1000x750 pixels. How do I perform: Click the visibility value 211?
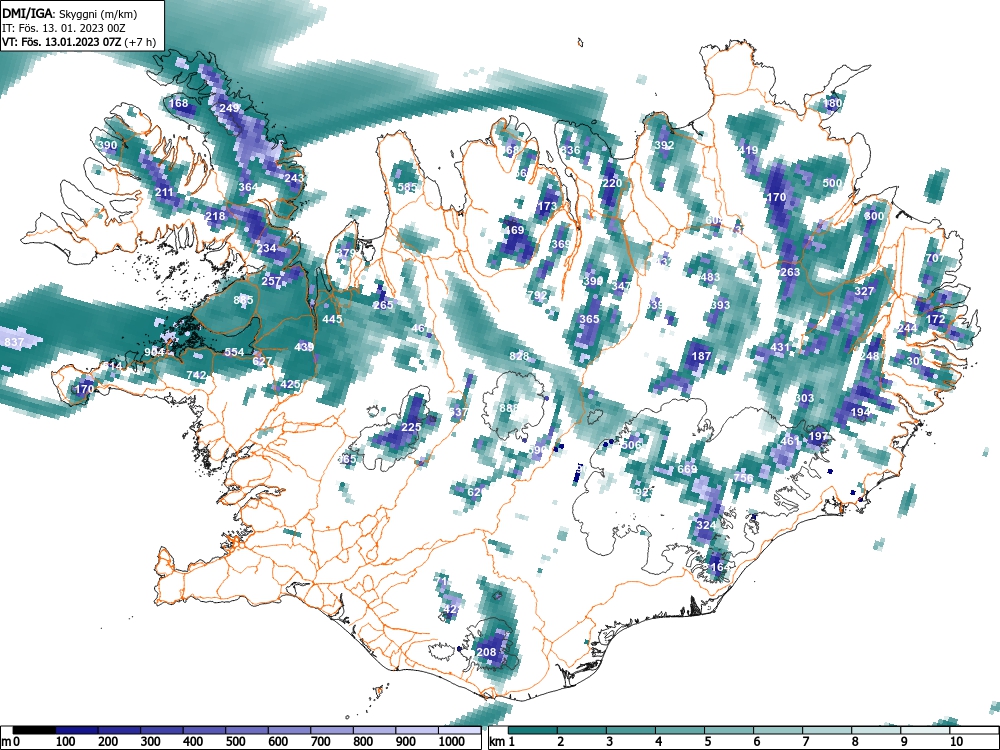164,193
